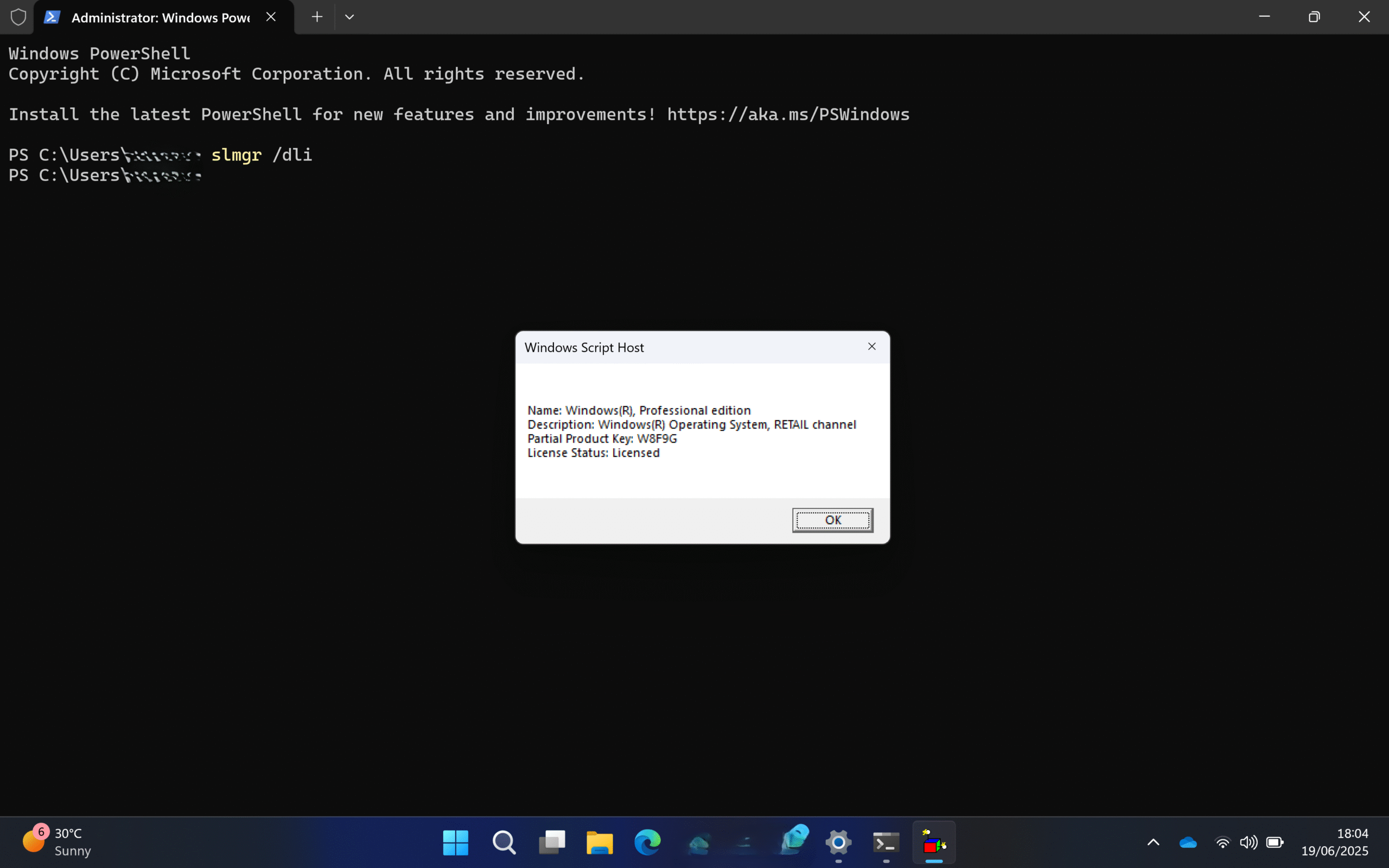Click the date 19/06/2025 in the tray
Screen dimensions: 1389x868
coord(1335,851)
